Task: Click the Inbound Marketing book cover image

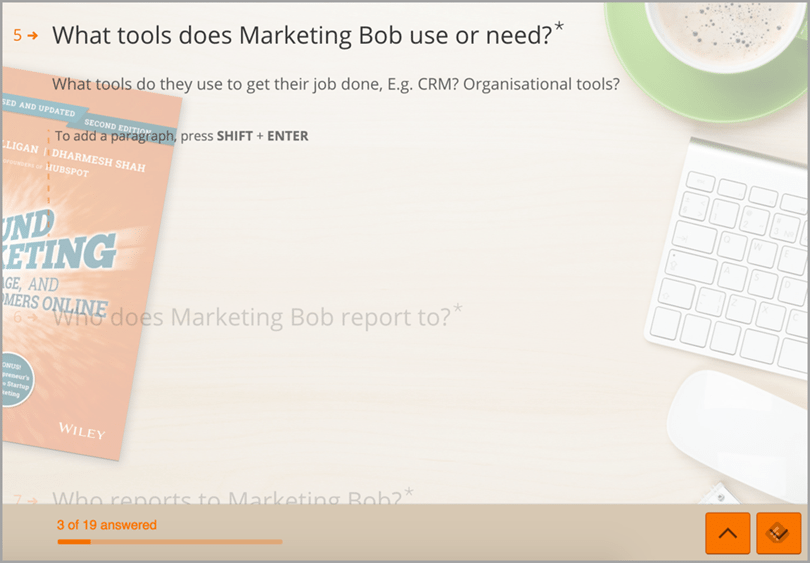Action: pos(90,270)
